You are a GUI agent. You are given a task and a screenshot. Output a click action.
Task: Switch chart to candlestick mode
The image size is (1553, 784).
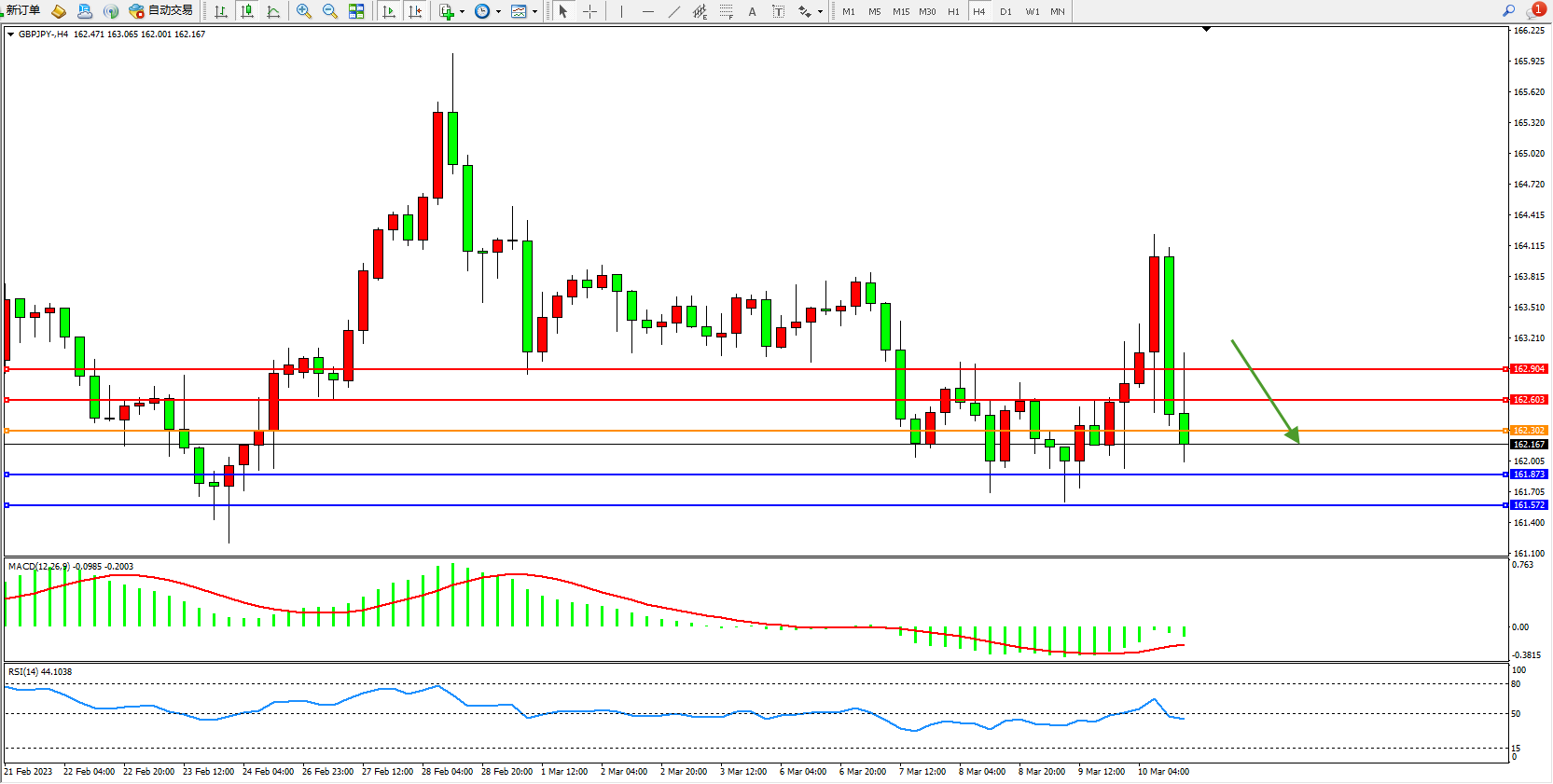pyautogui.click(x=247, y=11)
